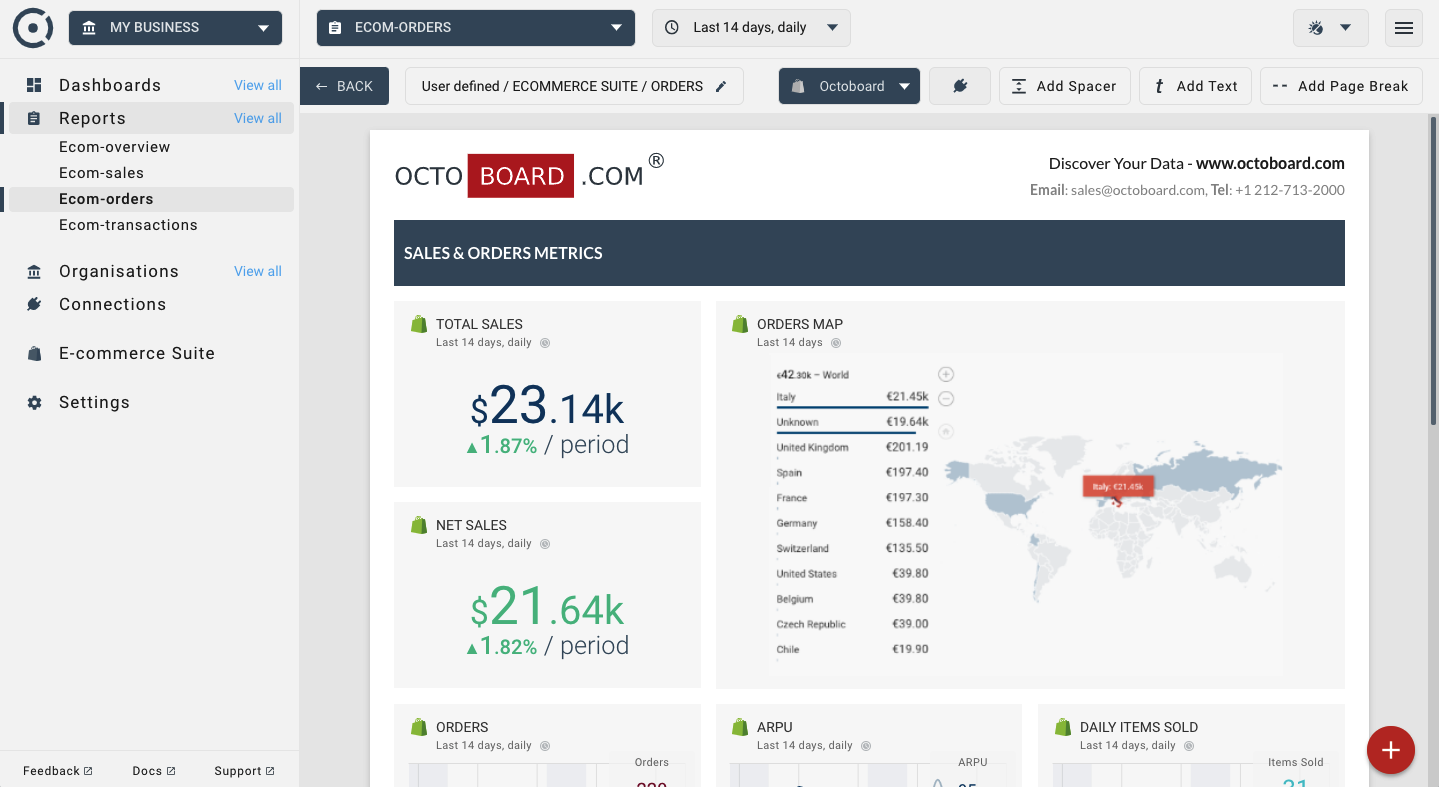The width and height of the screenshot is (1439, 787).
Task: Reset Orders Map to home view
Action: 946,431
